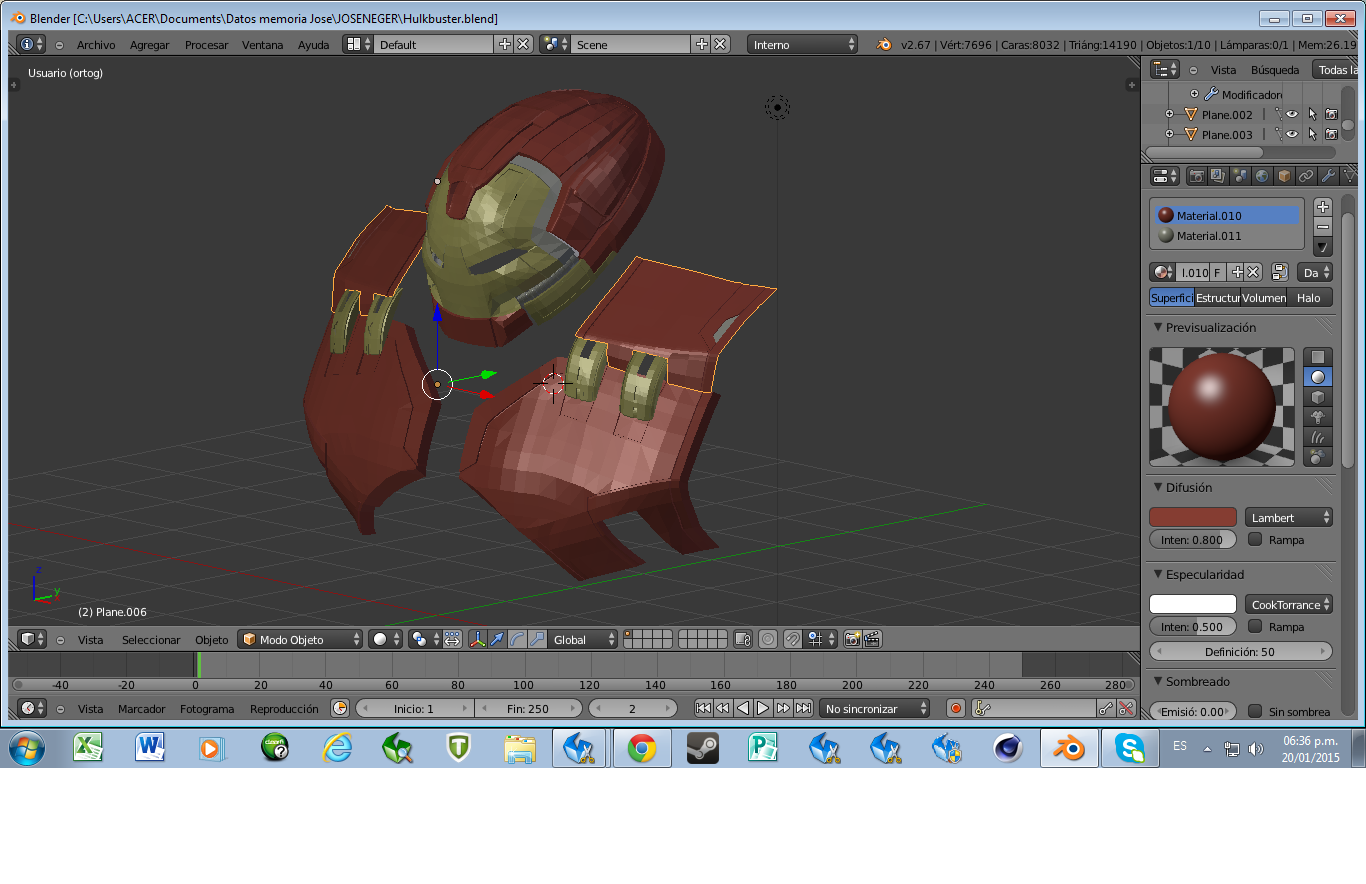Collapse the Especularidad panel

point(1158,574)
